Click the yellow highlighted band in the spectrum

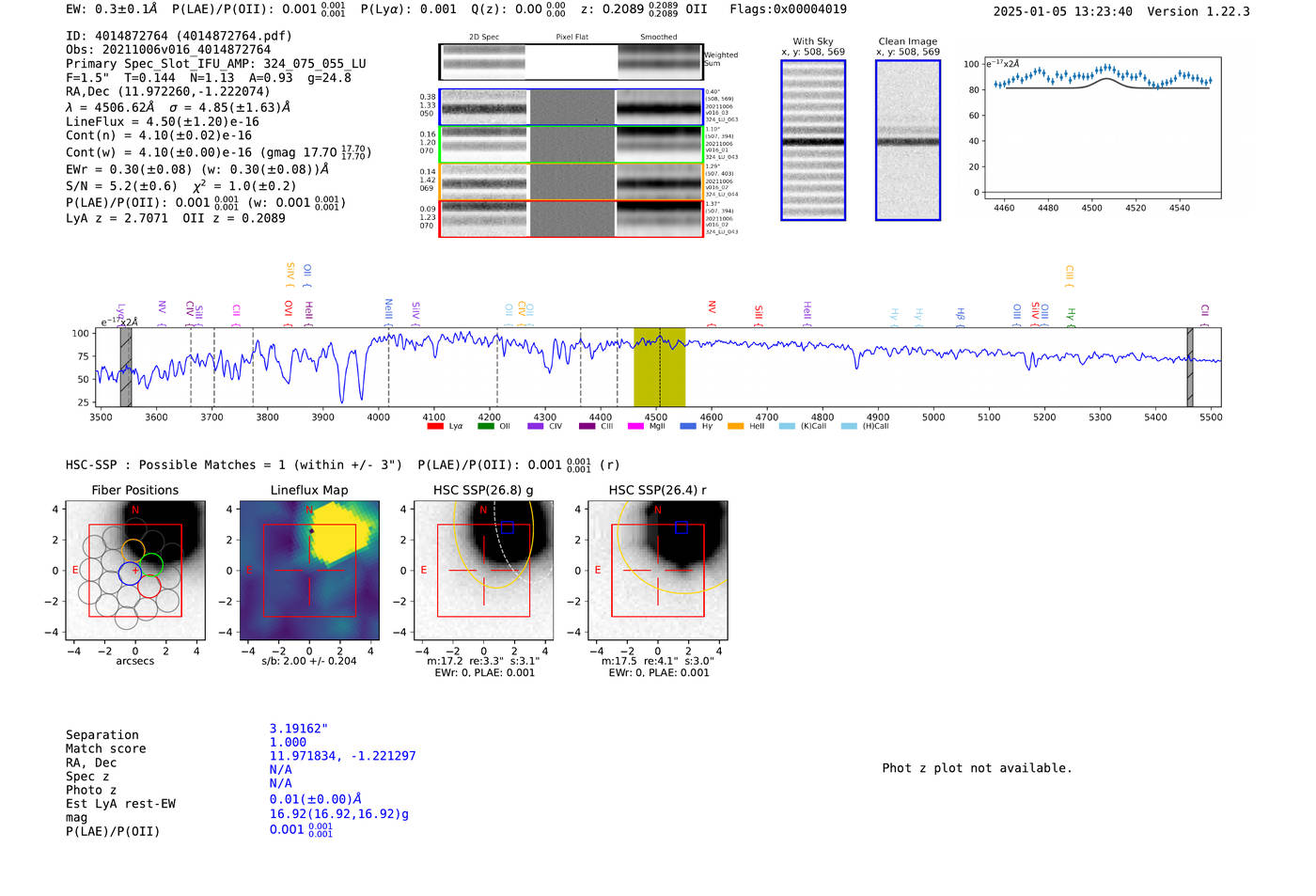(659, 368)
